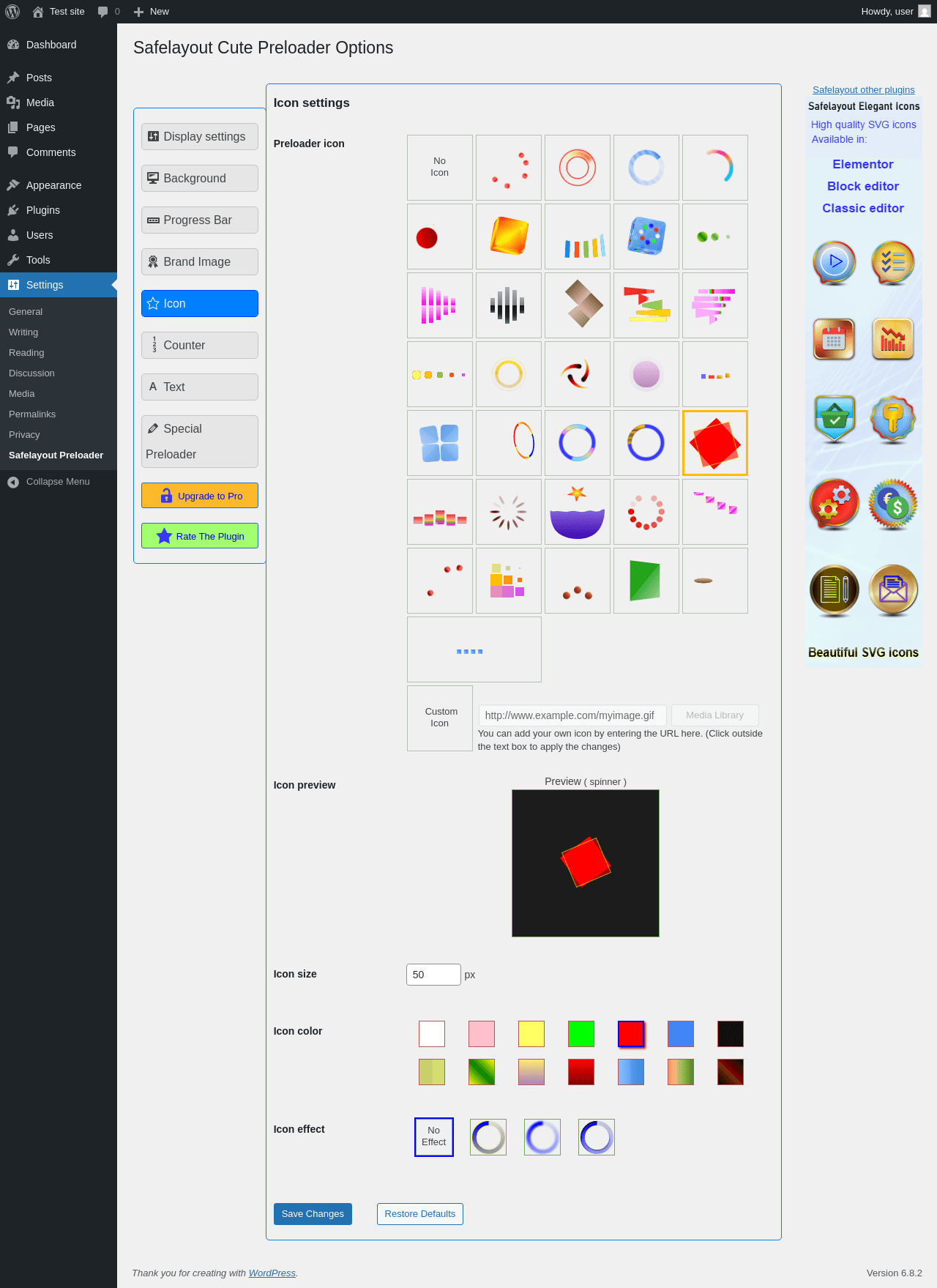Open the Background tab
Image resolution: width=937 pixels, height=1288 pixels.
(199, 178)
